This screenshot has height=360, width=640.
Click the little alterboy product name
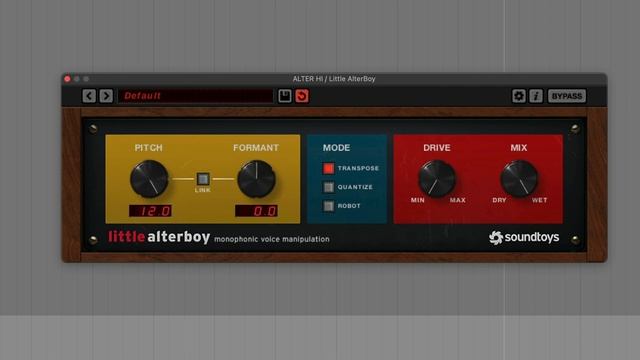tap(159, 237)
